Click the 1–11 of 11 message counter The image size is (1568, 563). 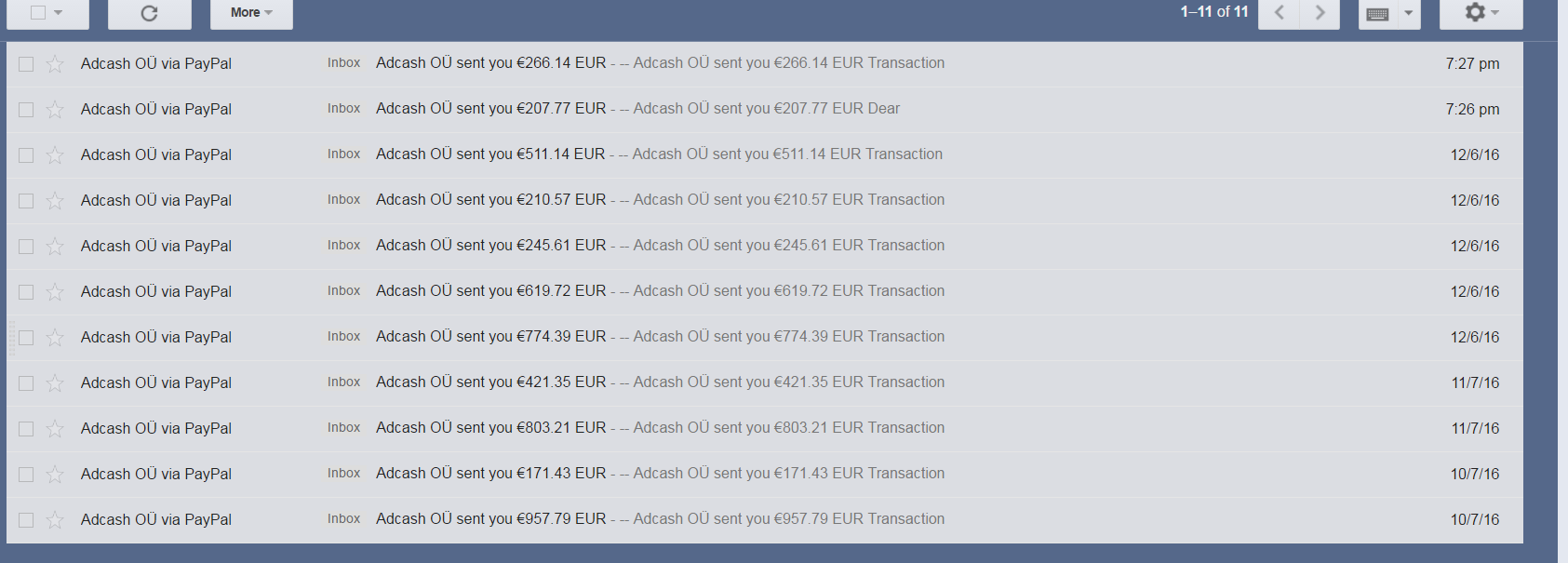(1214, 12)
